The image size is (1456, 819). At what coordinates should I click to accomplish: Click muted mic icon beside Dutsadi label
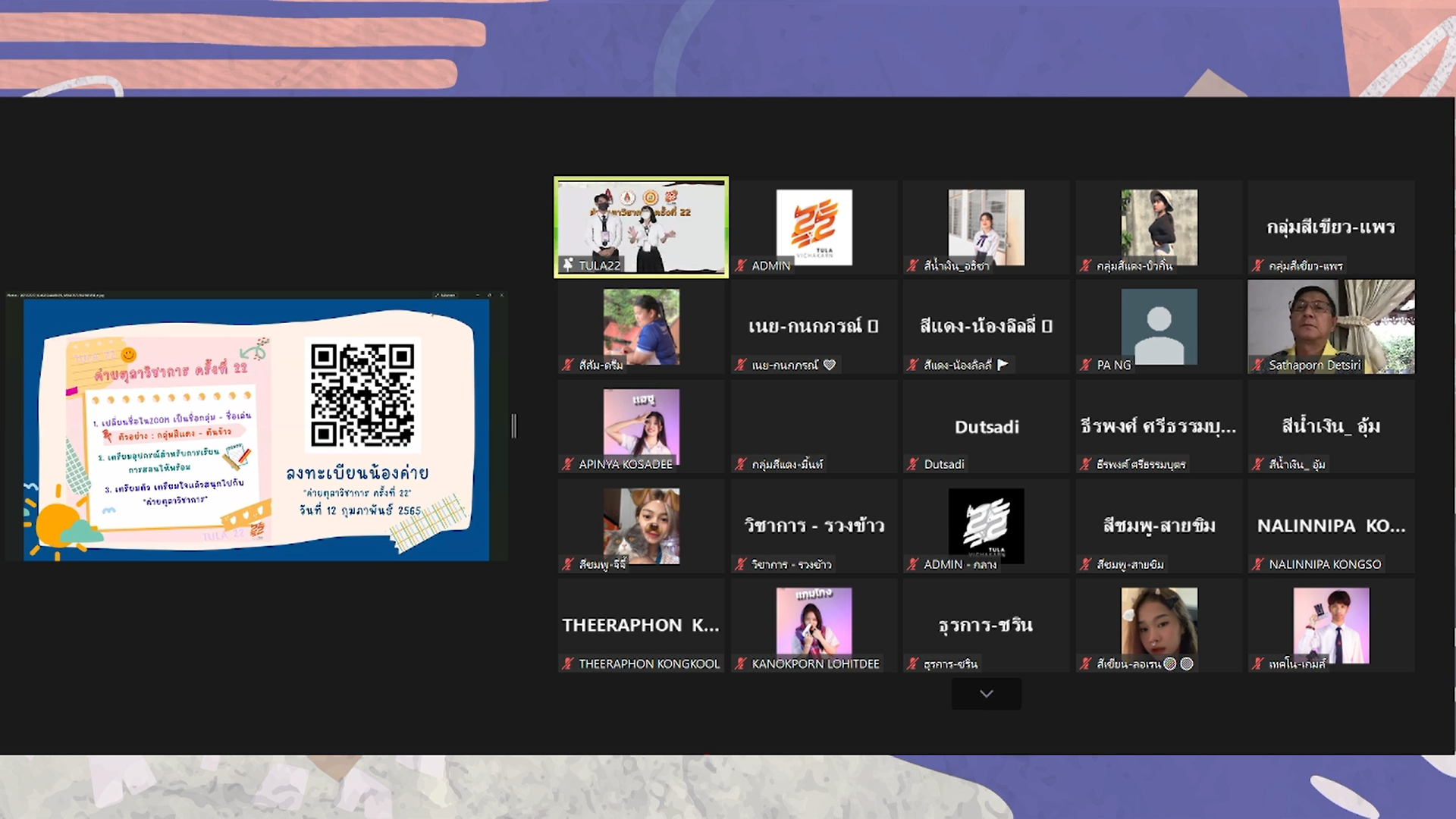pyautogui.click(x=913, y=464)
